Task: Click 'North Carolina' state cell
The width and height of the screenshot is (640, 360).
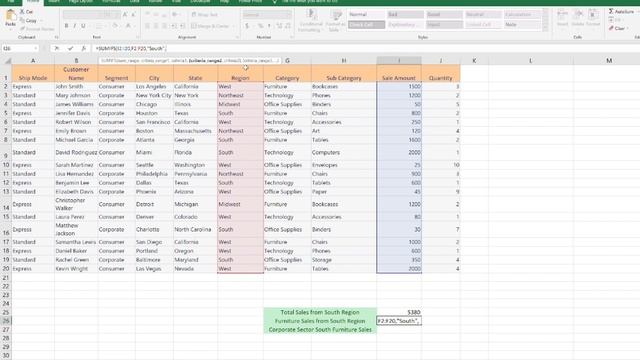Action: [x=195, y=229]
